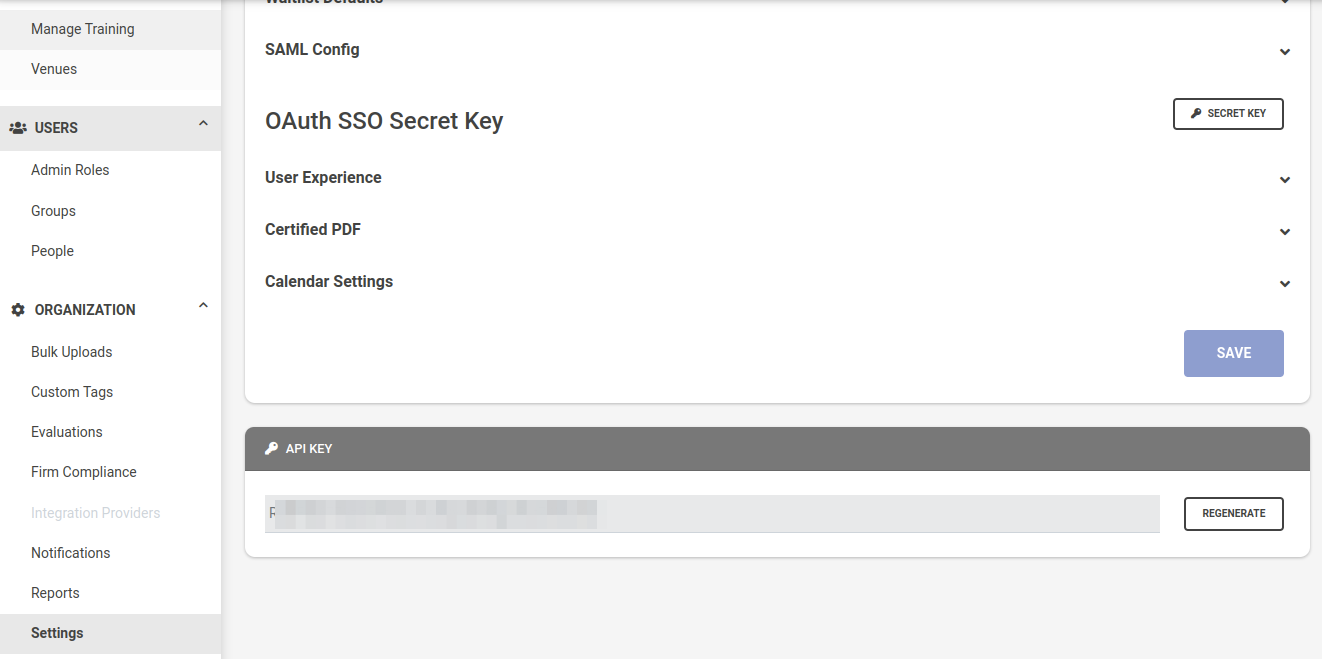The height and width of the screenshot is (659, 1322).
Task: Go to Venues in sidebar
Action: coord(54,69)
